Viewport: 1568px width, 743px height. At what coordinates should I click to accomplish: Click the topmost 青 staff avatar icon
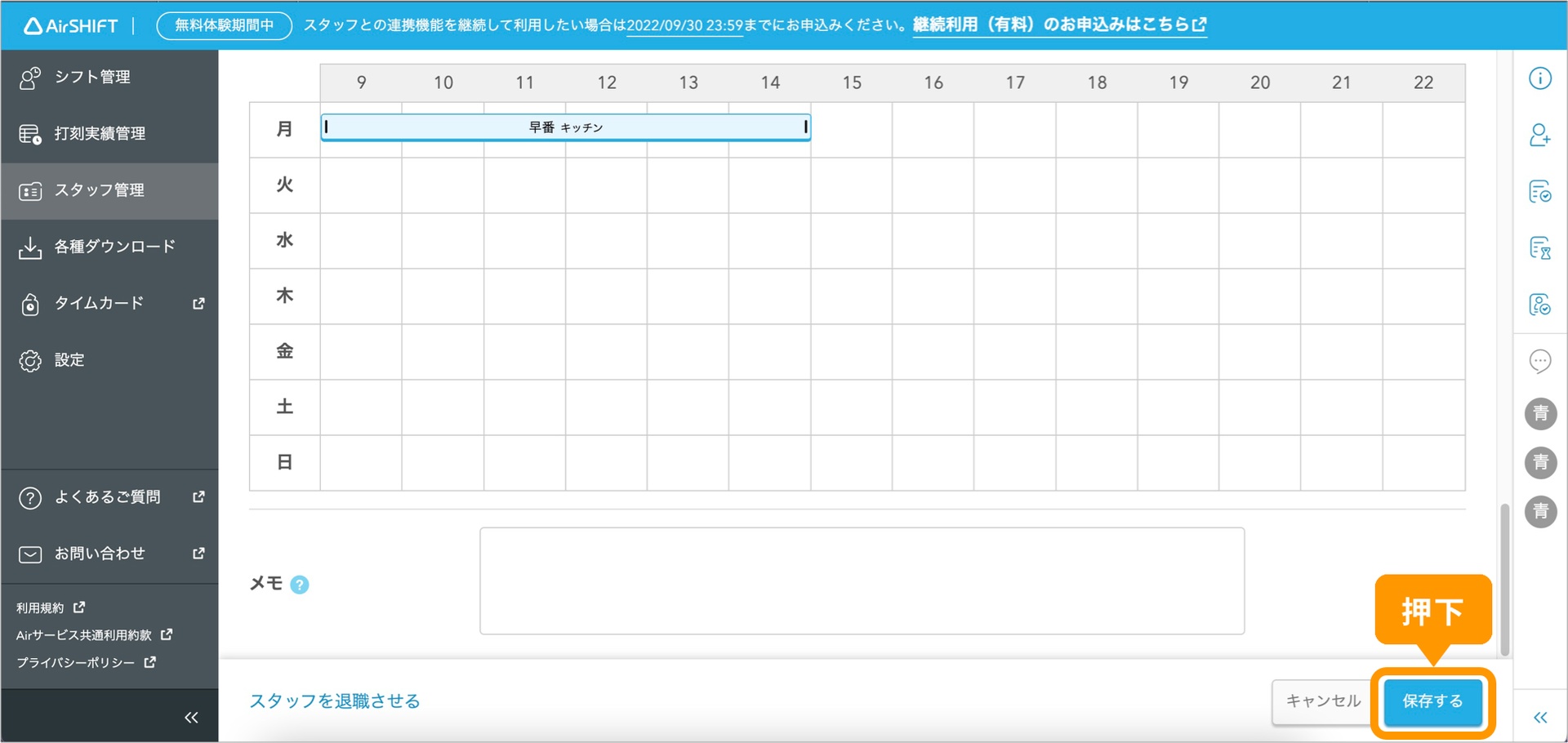coord(1540,414)
